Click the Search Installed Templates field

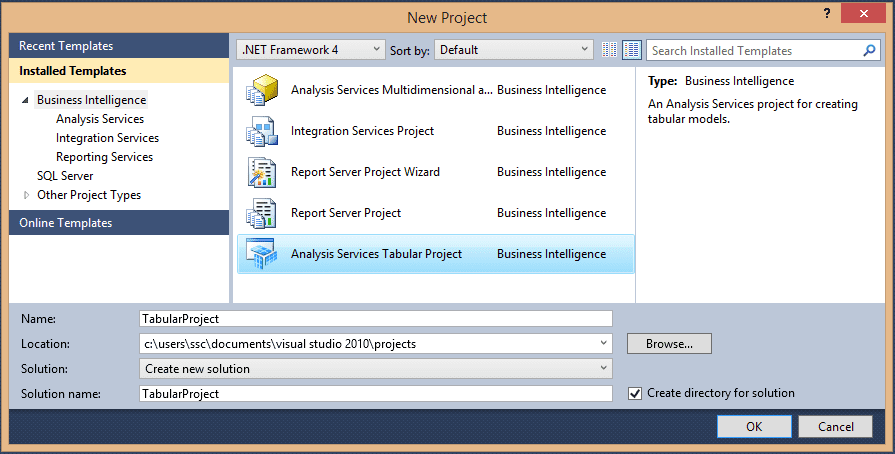click(755, 50)
